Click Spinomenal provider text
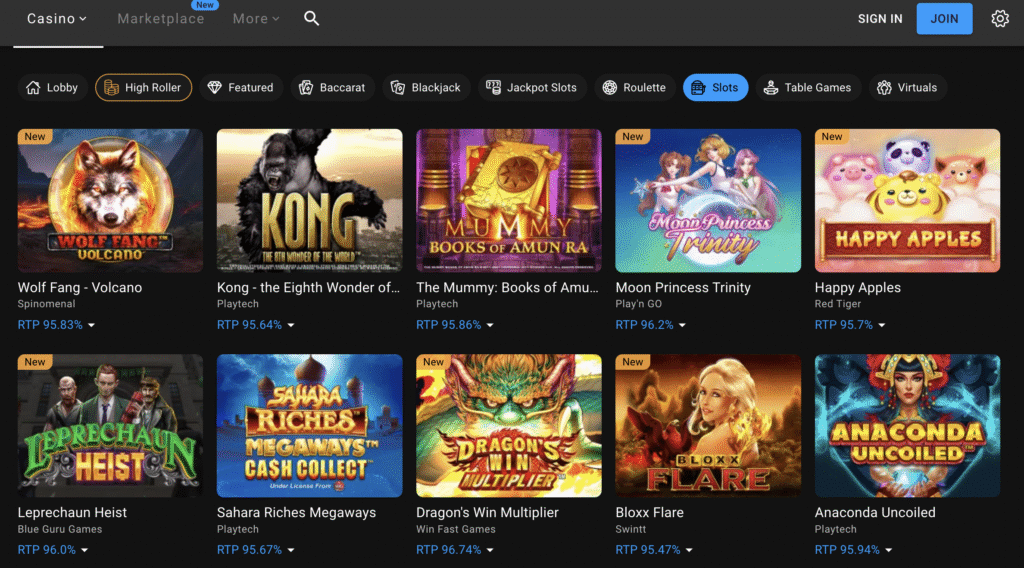The image size is (1024, 568). (46, 304)
